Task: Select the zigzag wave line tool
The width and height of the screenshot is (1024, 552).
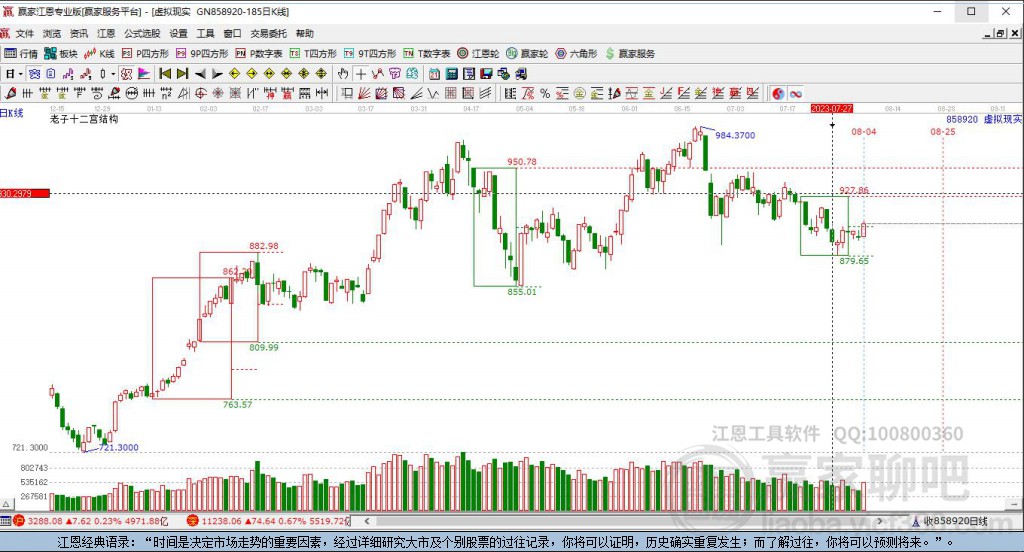Action: pos(433,93)
